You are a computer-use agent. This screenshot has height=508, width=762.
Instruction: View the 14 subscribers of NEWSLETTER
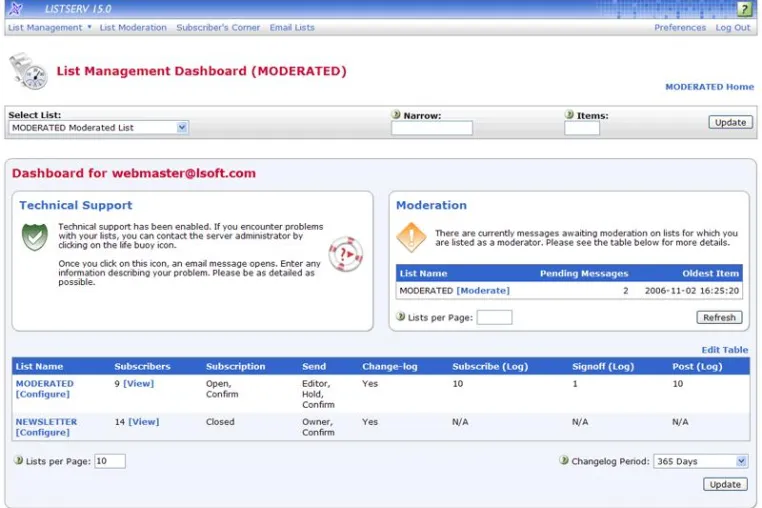point(144,422)
